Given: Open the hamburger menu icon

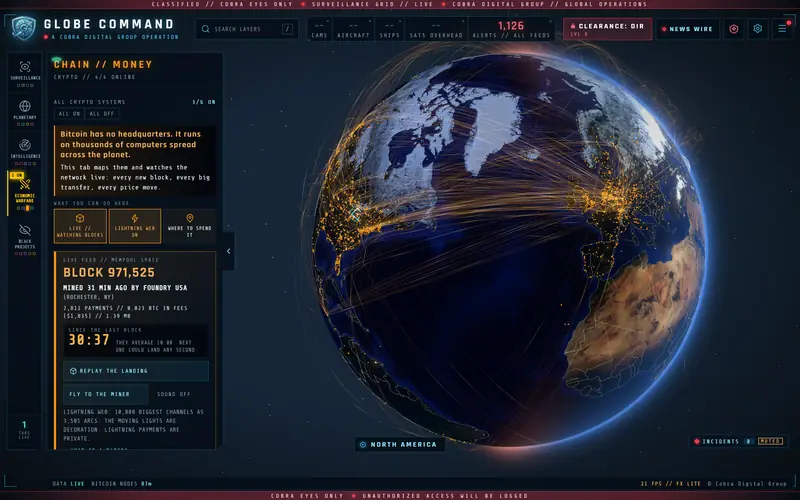Looking at the screenshot, I should click(x=782, y=29).
